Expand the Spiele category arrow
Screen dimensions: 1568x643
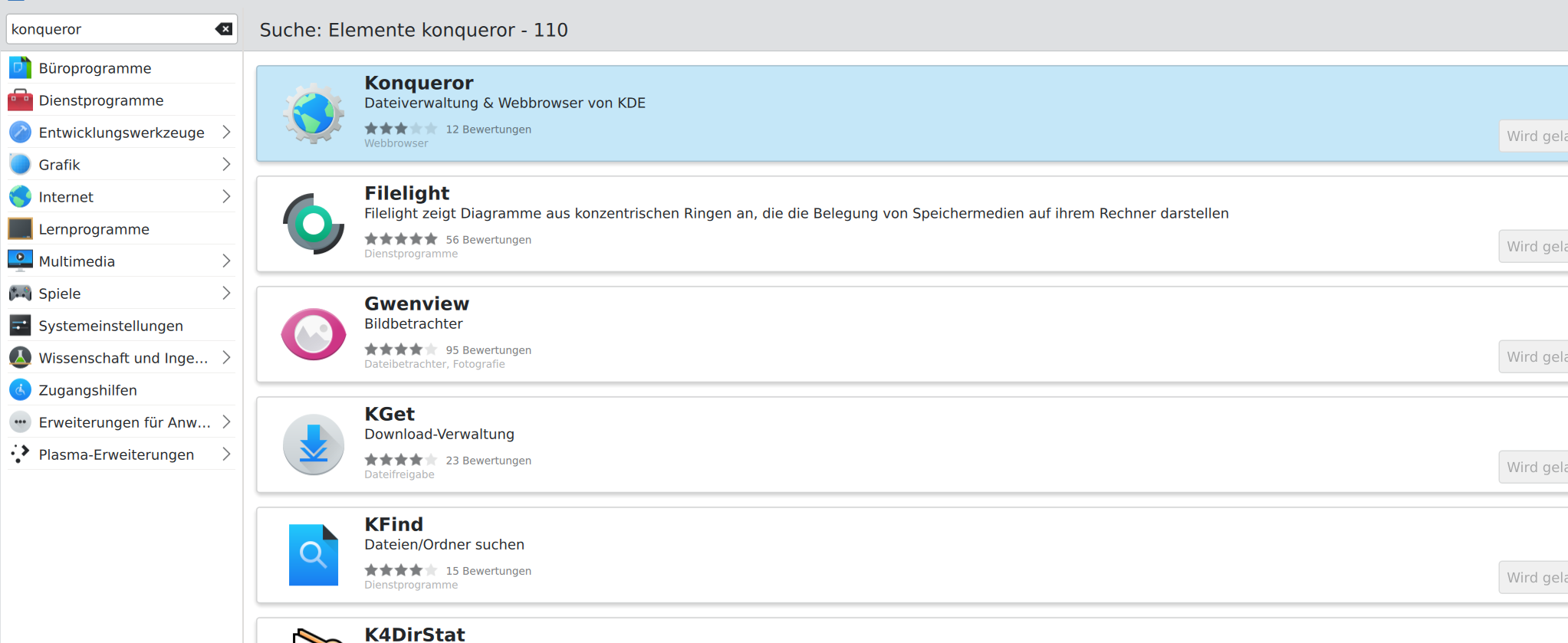(226, 294)
